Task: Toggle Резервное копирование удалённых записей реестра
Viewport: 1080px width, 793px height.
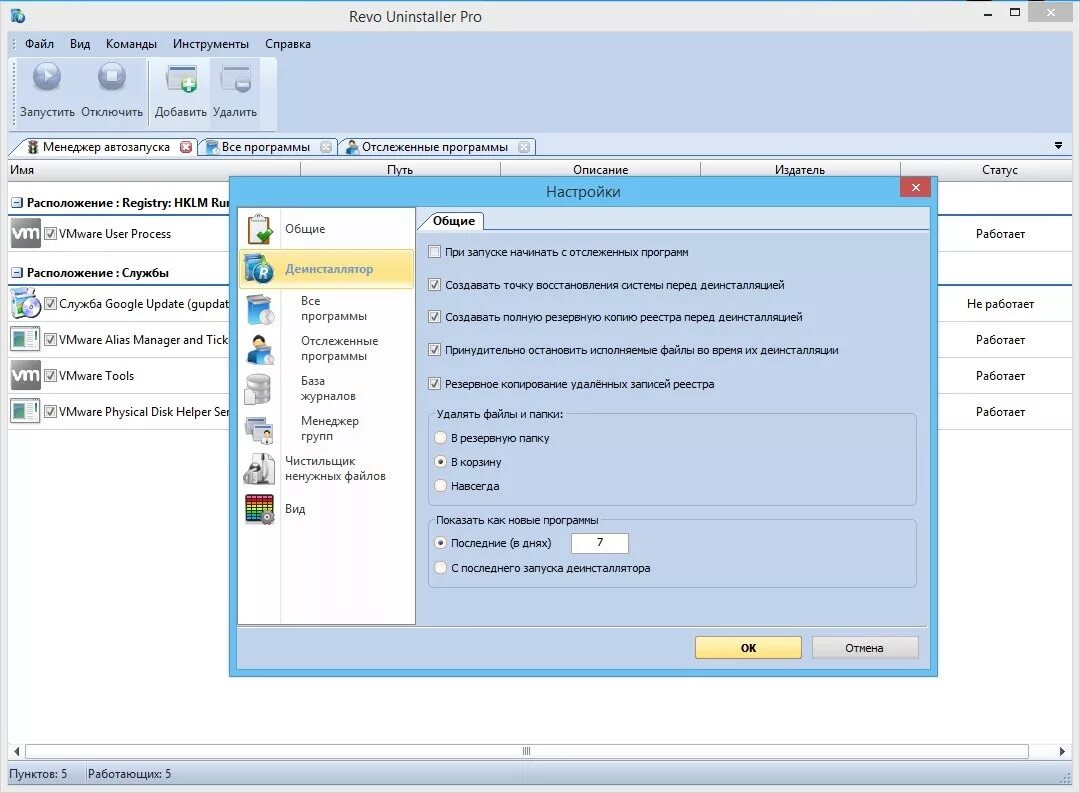Action: click(x=434, y=383)
